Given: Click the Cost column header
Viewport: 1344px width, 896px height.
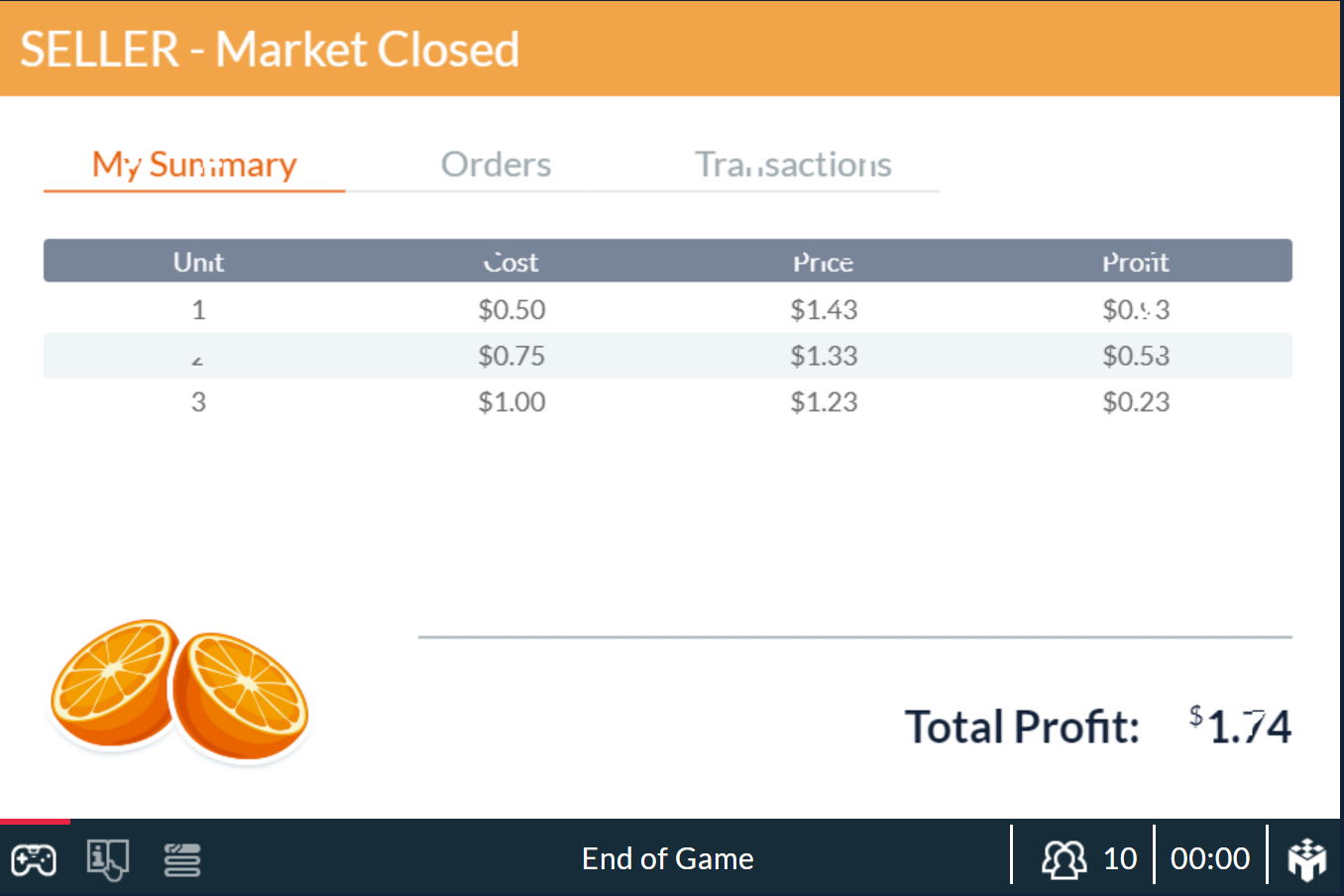Looking at the screenshot, I should click(x=511, y=261).
